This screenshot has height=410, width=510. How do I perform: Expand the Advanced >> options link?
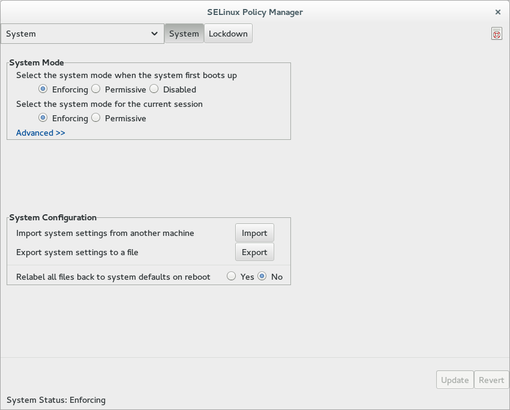40,133
